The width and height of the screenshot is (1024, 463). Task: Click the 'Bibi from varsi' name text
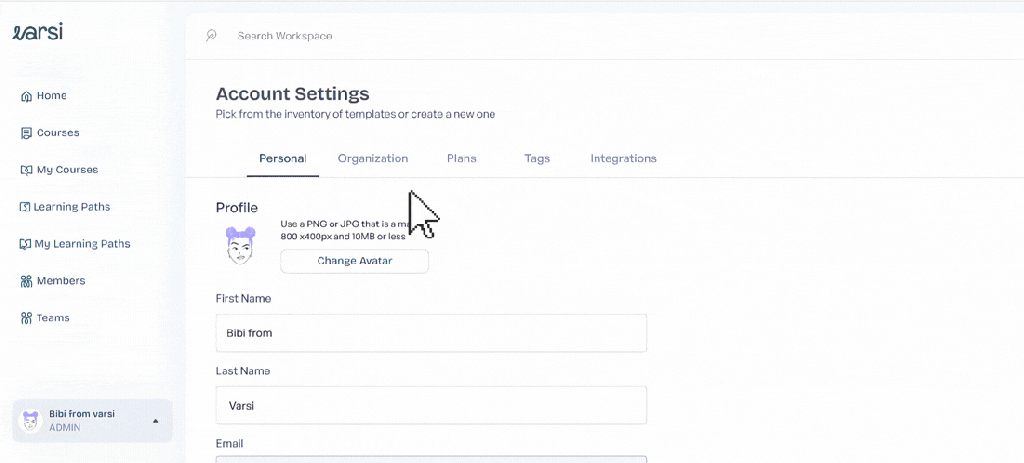(82, 414)
